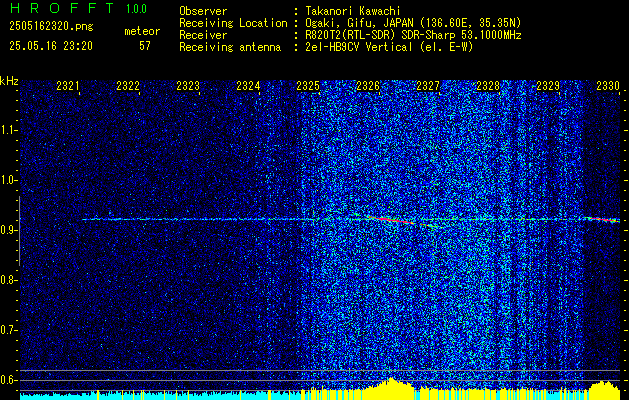The height and width of the screenshot is (400, 629).
Task: Click the Observer name Takanori Kawachi
Action: [x=353, y=11]
